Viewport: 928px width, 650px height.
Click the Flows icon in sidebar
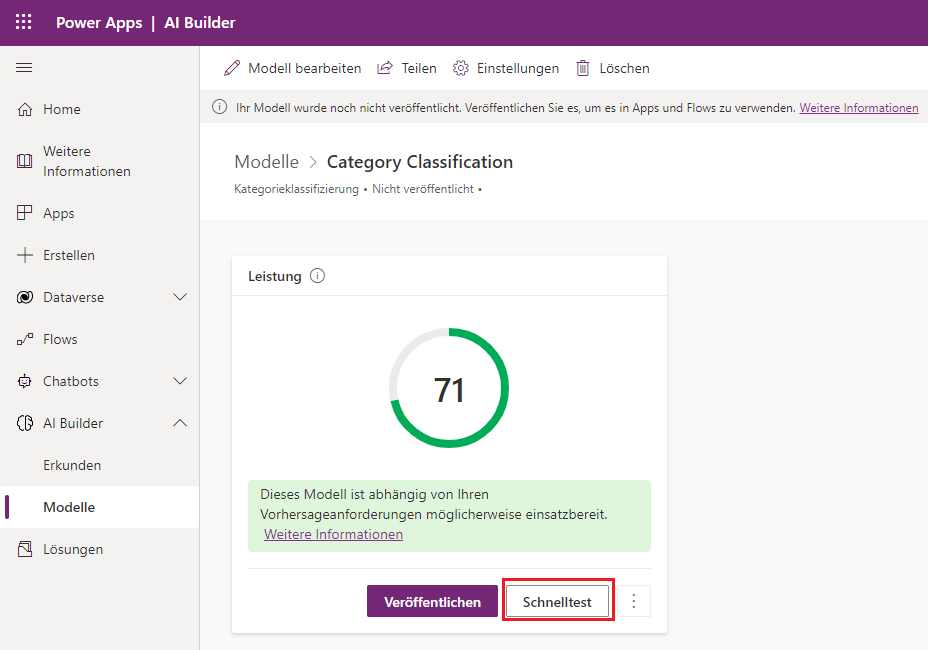coord(25,340)
